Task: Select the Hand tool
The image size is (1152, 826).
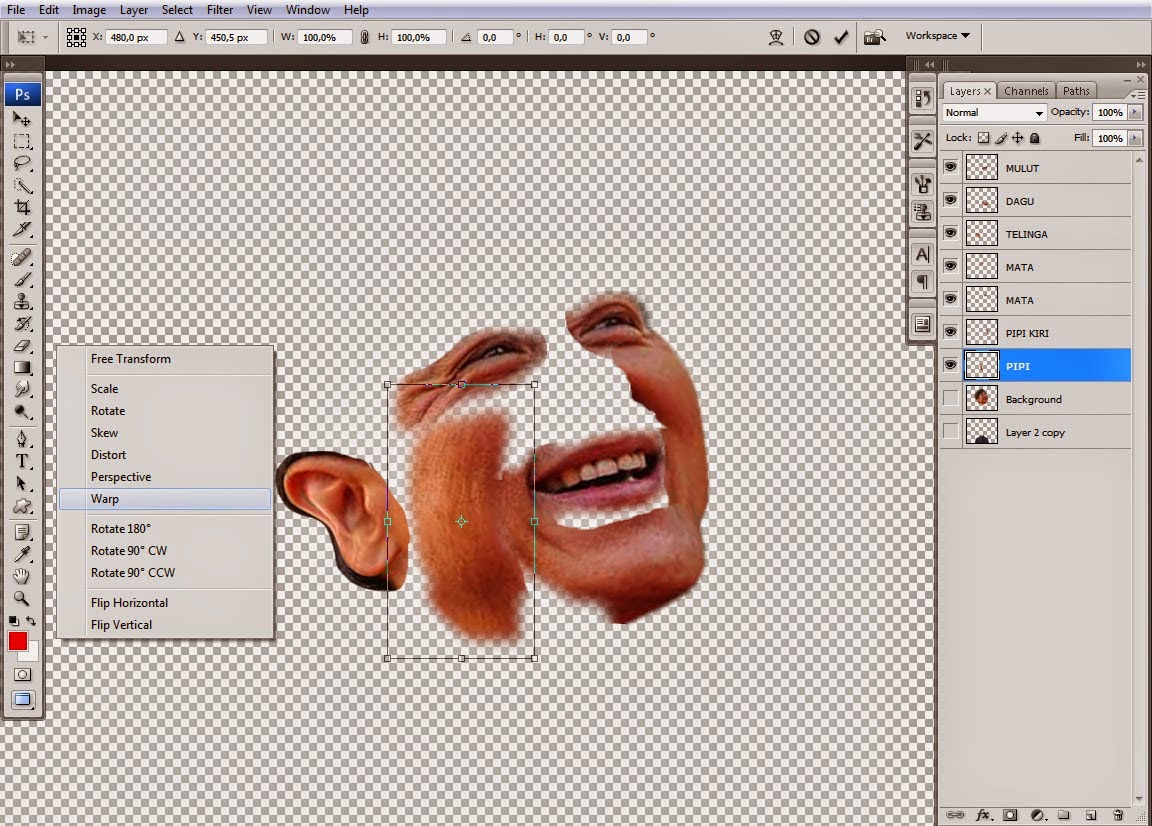Action: pyautogui.click(x=22, y=576)
